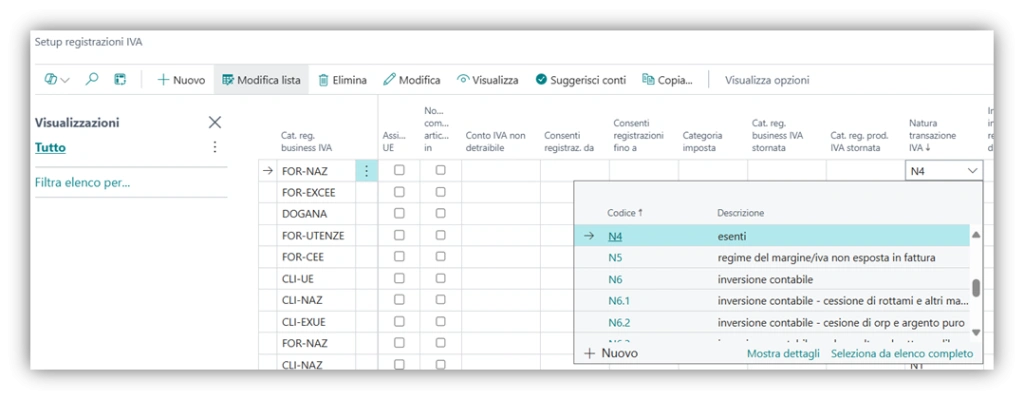Close the Visualizzazioni pane
1024x400 pixels.
click(214, 122)
